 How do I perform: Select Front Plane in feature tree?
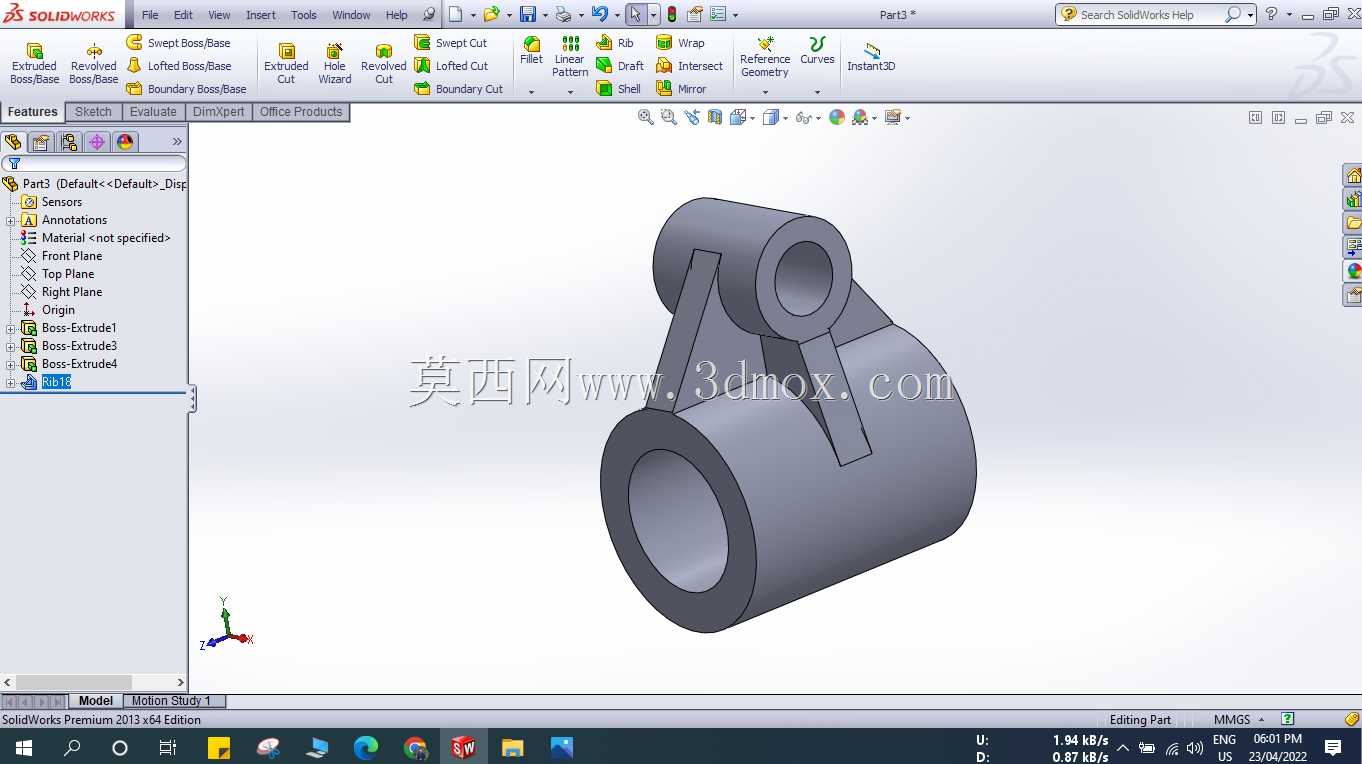tap(72, 256)
